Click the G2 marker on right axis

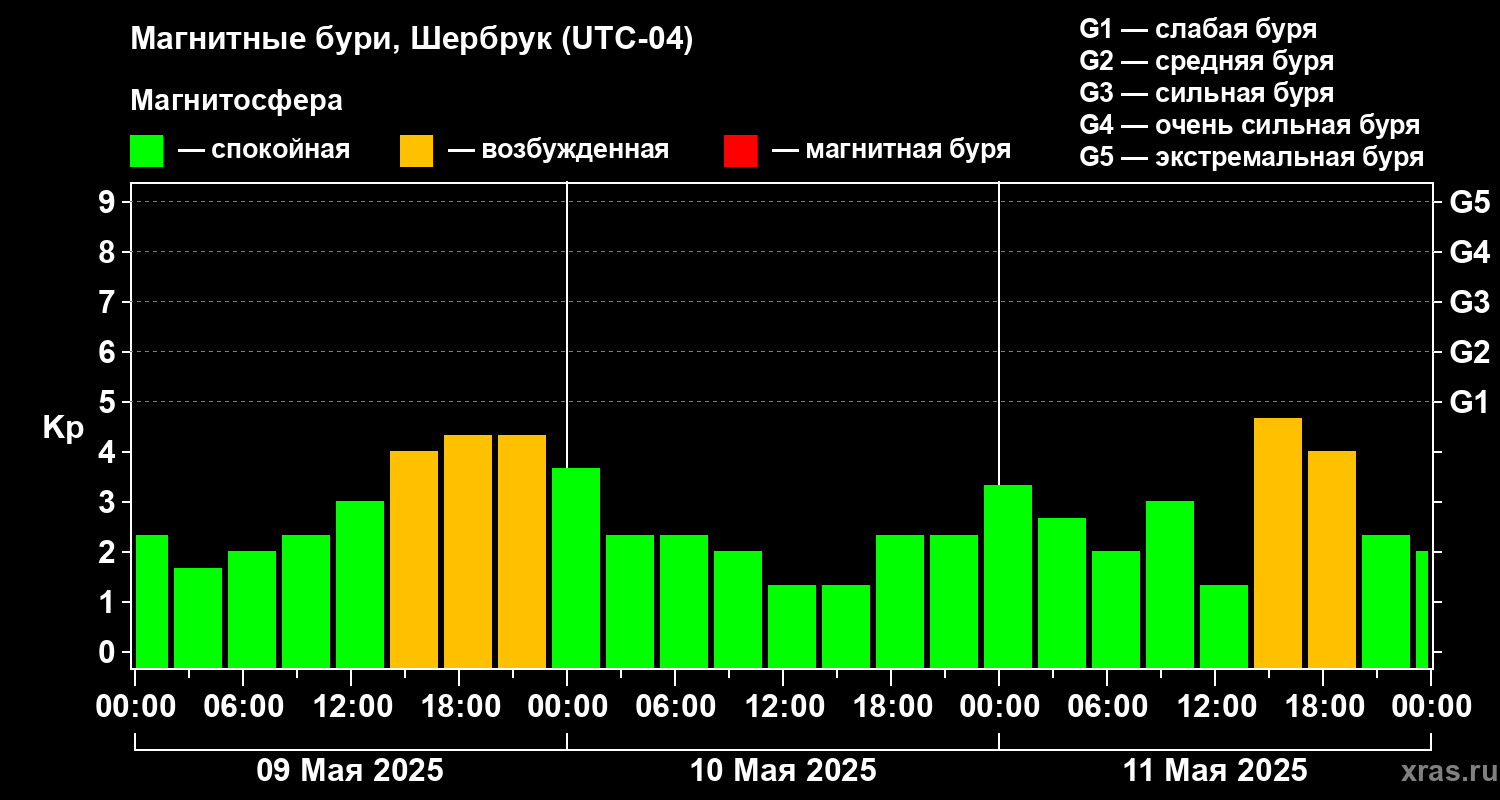pos(1469,352)
